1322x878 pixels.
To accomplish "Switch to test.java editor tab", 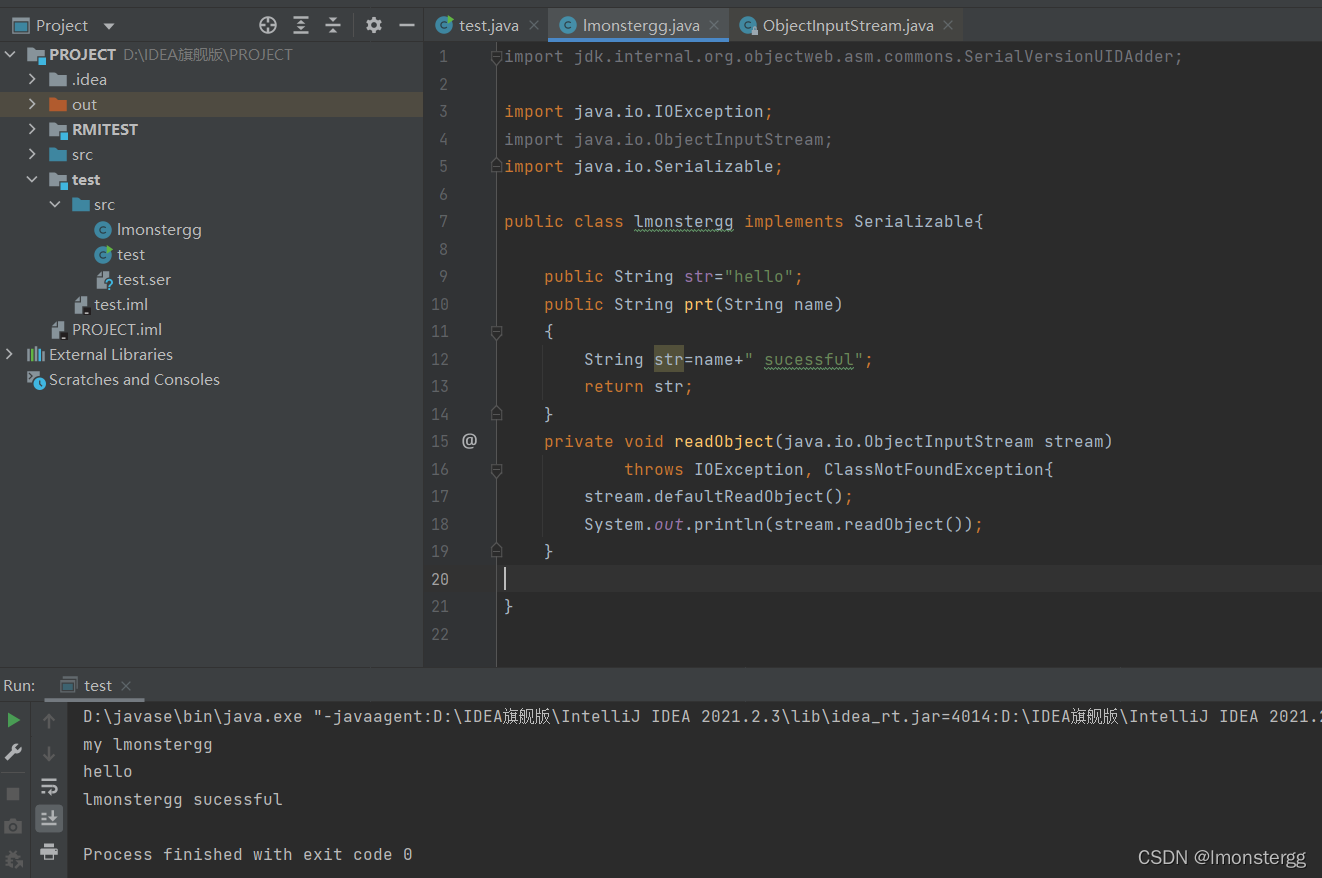I will pyautogui.click(x=488, y=25).
